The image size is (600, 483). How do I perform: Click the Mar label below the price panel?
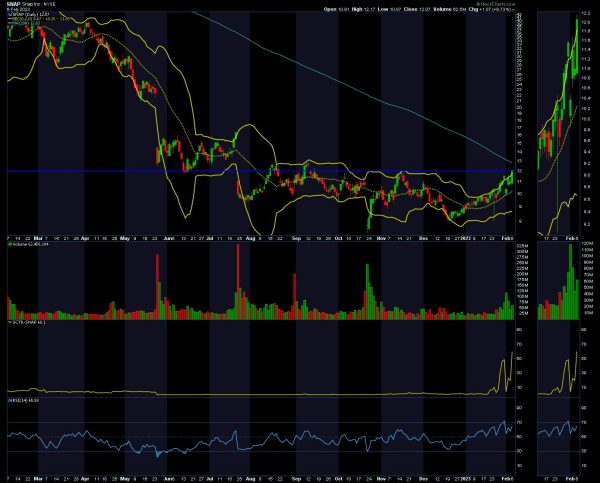pyautogui.click(x=39, y=238)
